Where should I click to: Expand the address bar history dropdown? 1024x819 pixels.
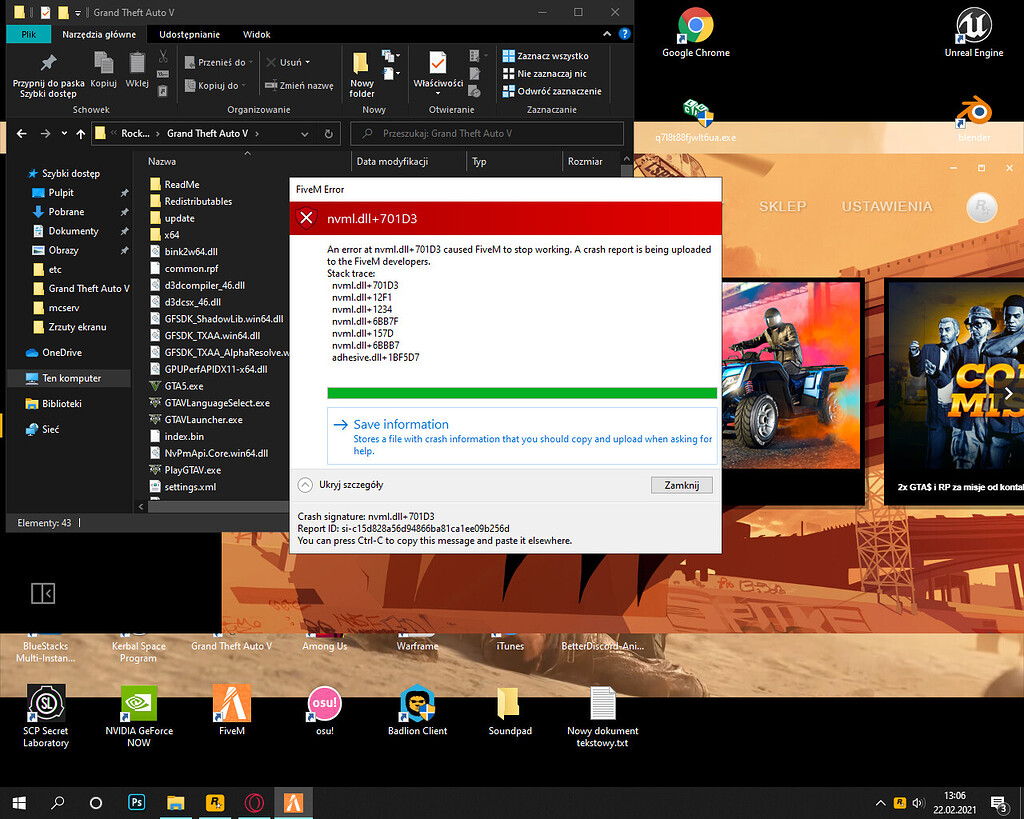tap(304, 134)
